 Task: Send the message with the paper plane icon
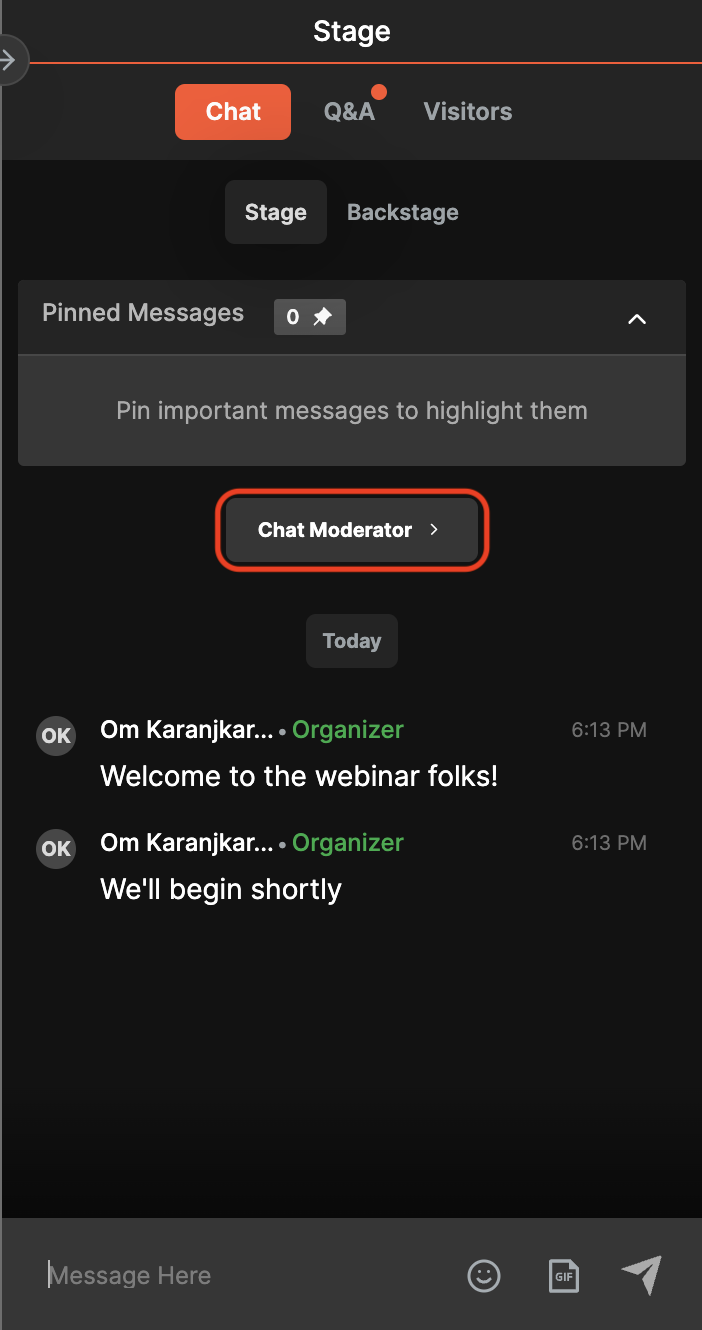(641, 1275)
